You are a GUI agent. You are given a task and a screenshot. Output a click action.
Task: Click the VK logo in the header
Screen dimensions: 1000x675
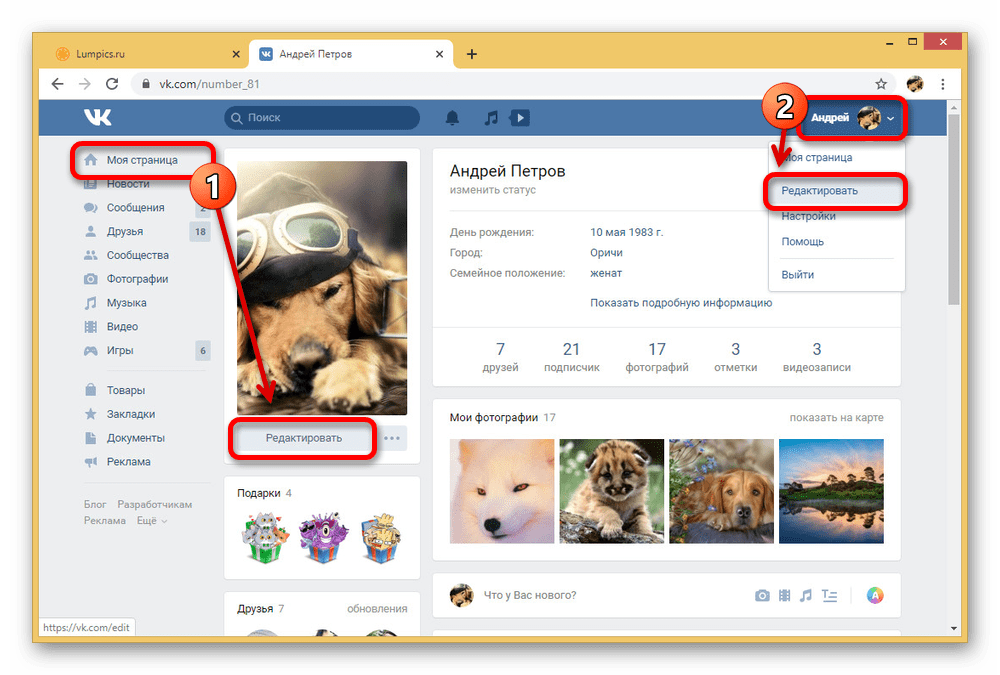(97, 117)
